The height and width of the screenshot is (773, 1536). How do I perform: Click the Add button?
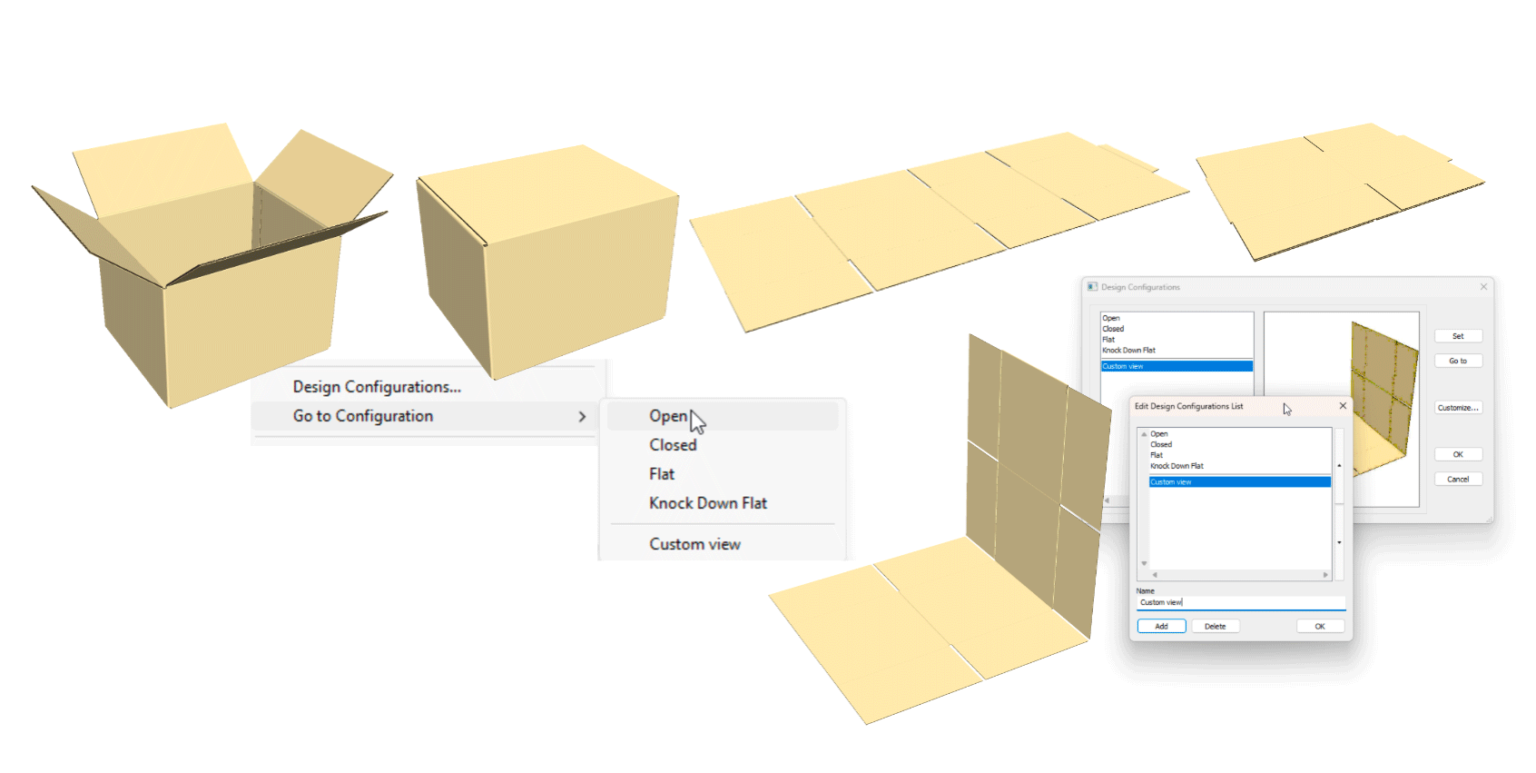pyautogui.click(x=1161, y=626)
